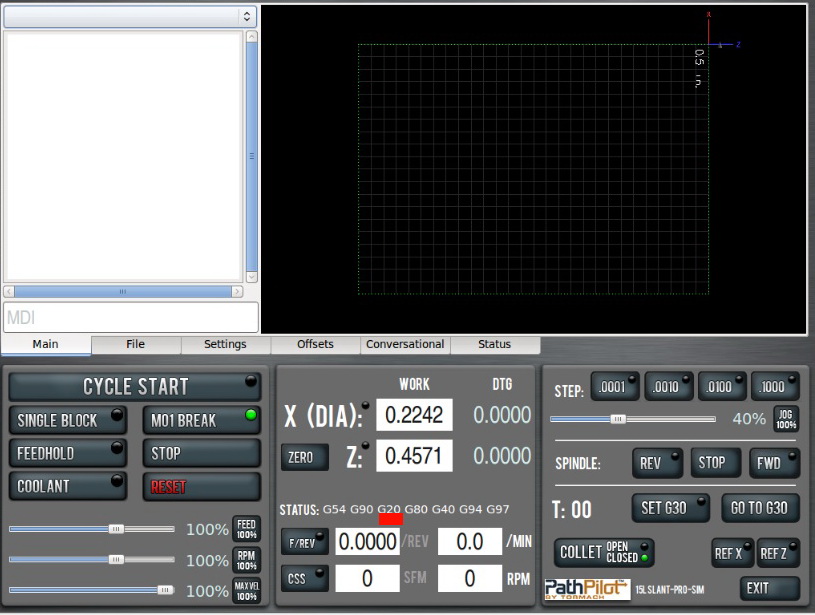This screenshot has height=615, width=815.
Task: Click the max velocity slider handle
Action: (166, 590)
